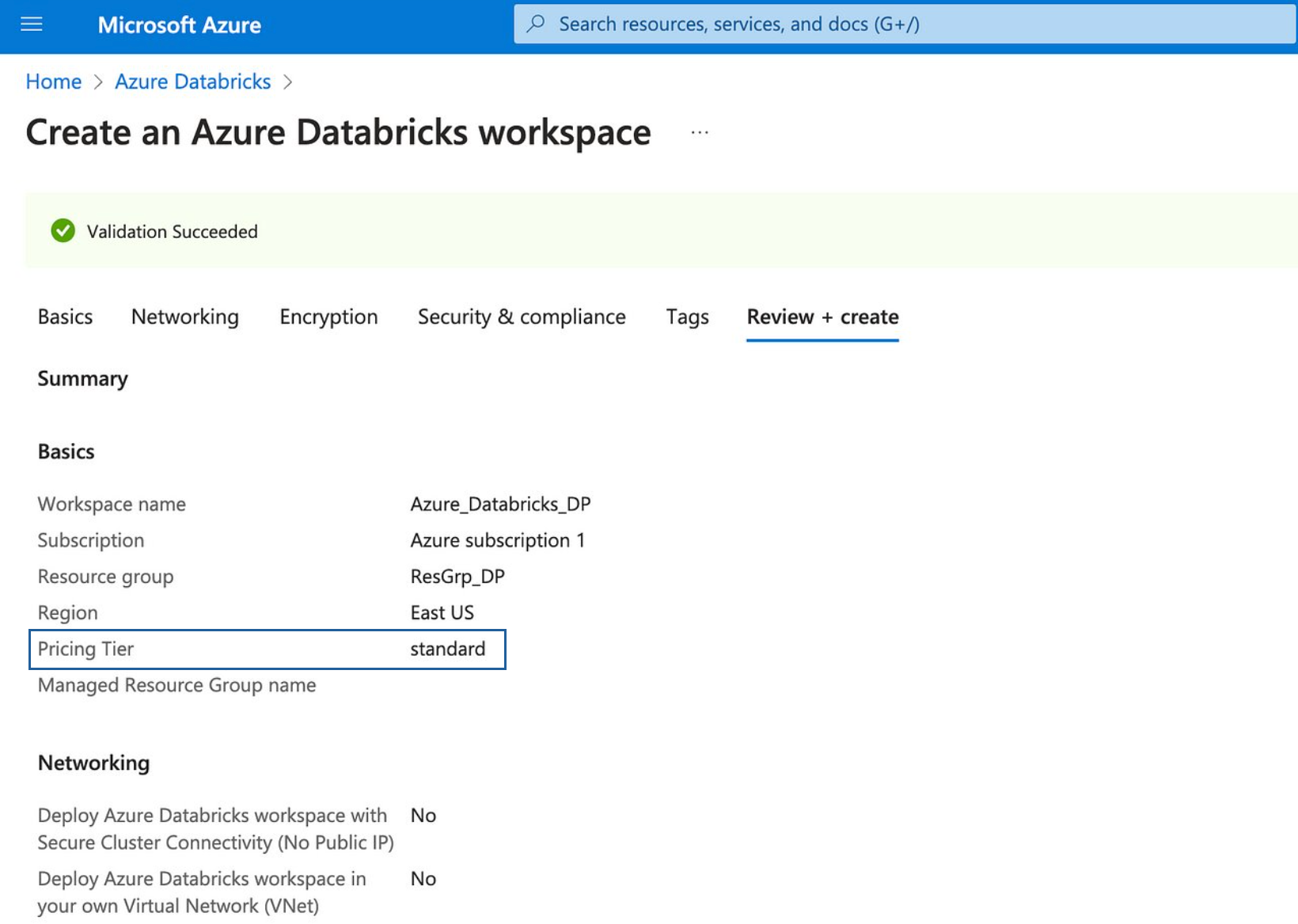Switch to the Tags tab
The height and width of the screenshot is (924, 1298).
687,316
